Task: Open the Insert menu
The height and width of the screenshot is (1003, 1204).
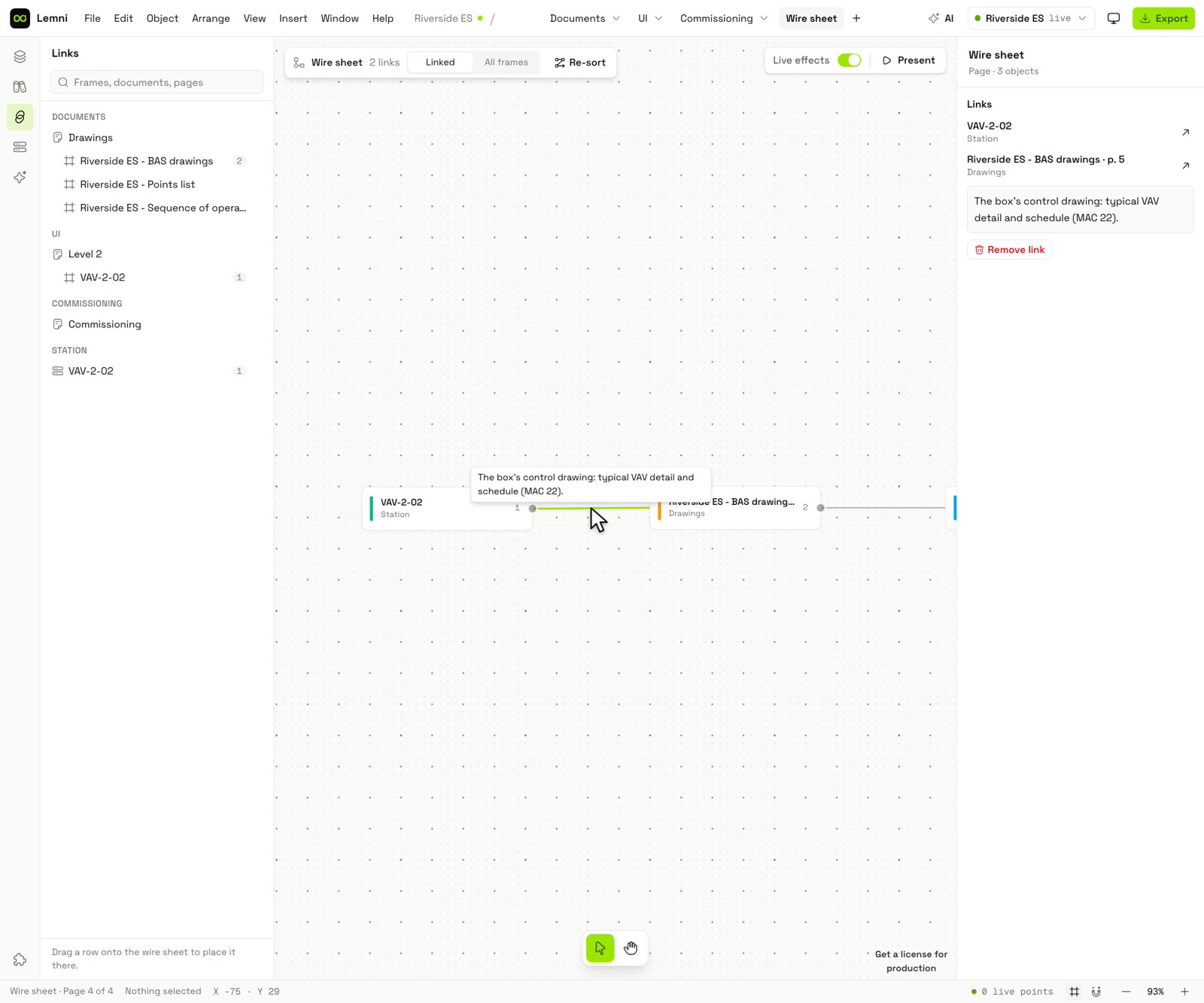Action: point(293,18)
